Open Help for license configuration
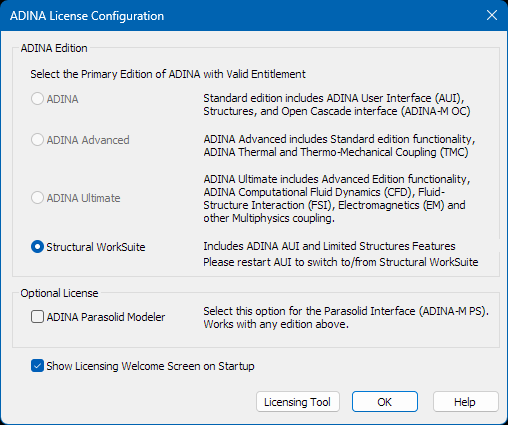Image resolution: width=508 pixels, height=425 pixels. [466, 402]
